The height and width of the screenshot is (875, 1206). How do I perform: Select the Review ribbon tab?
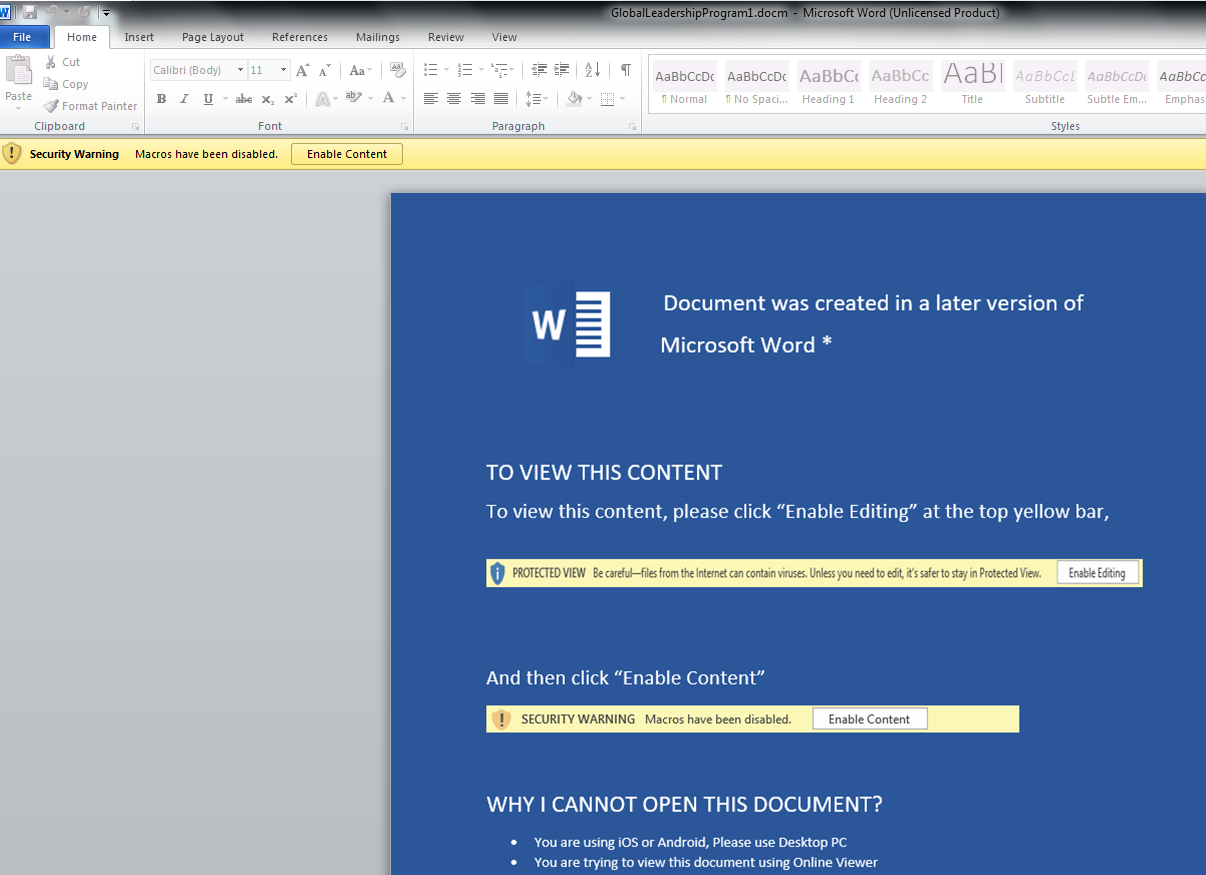(446, 37)
